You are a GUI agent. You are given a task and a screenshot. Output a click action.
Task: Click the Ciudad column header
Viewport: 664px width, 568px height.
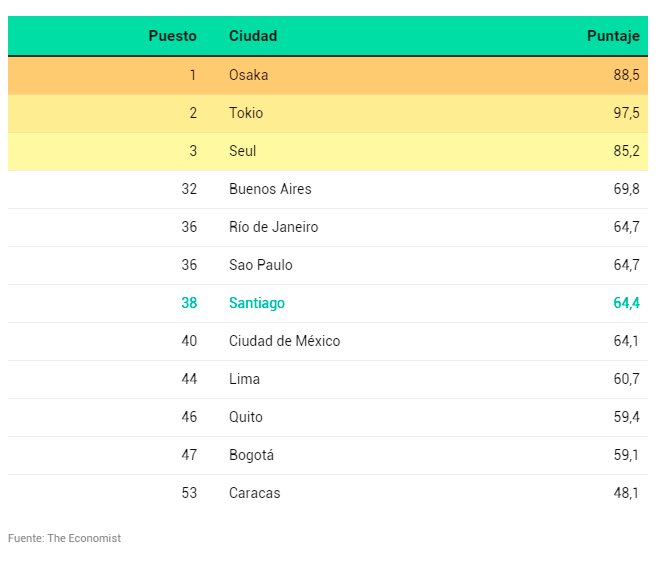253,36
